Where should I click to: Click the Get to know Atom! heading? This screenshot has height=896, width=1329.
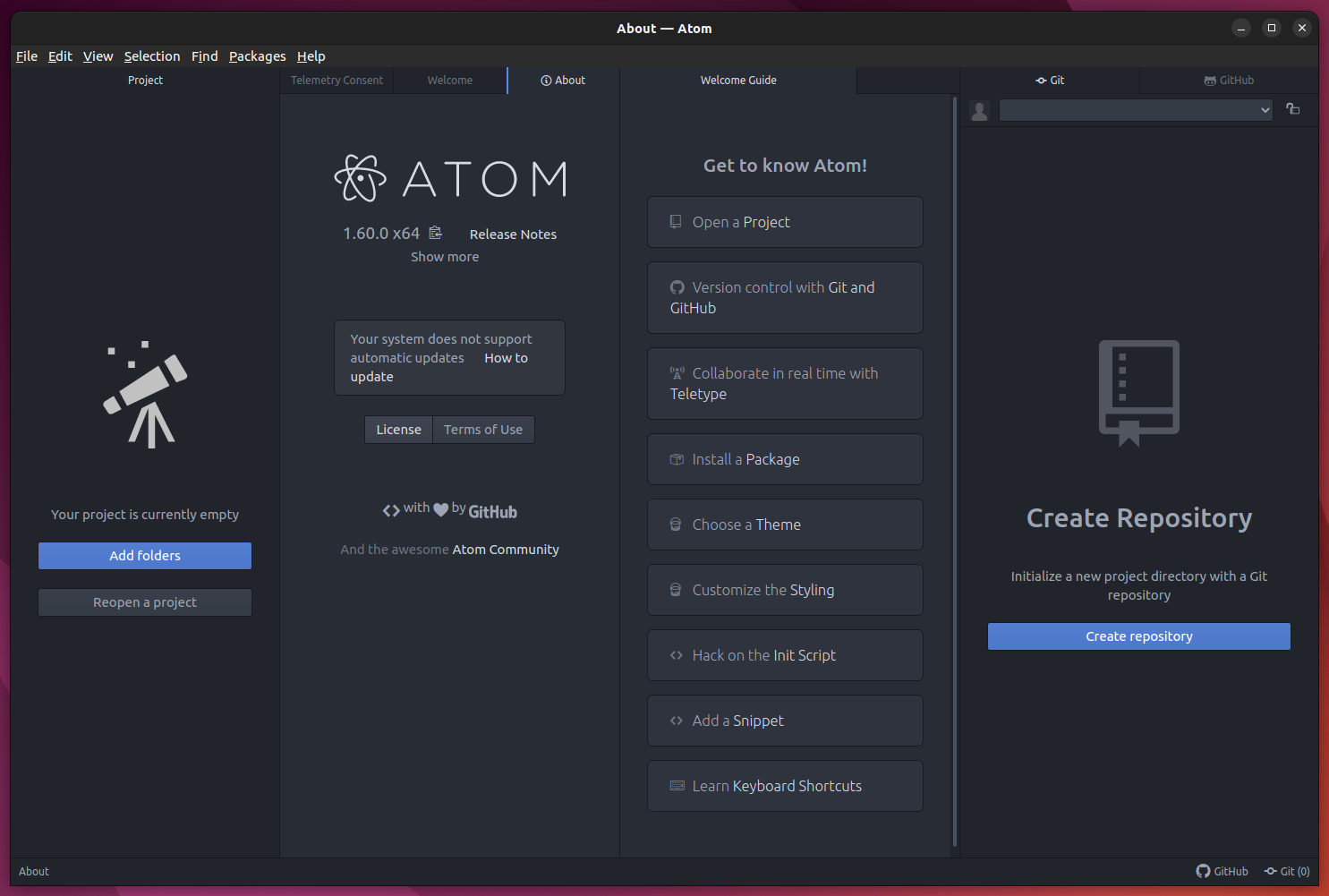point(785,166)
